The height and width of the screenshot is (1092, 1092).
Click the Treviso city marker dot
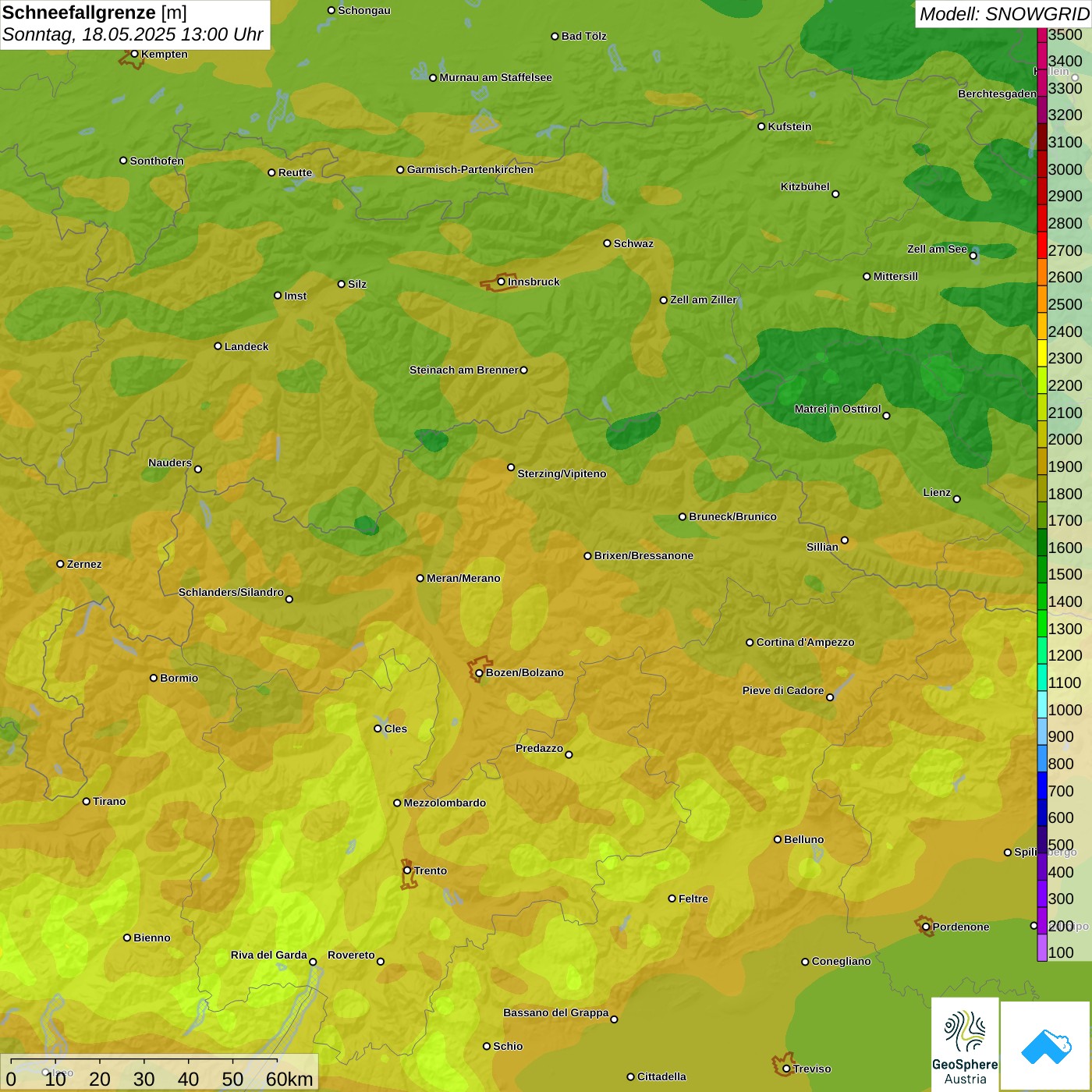(787, 1069)
